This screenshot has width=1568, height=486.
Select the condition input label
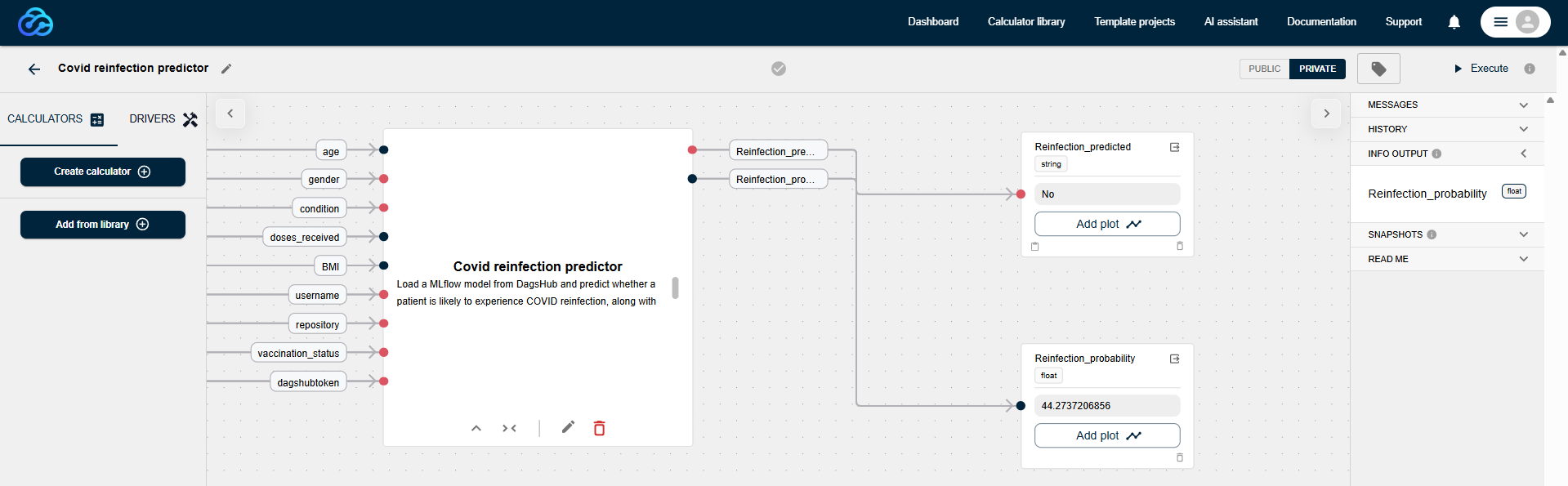coord(319,208)
